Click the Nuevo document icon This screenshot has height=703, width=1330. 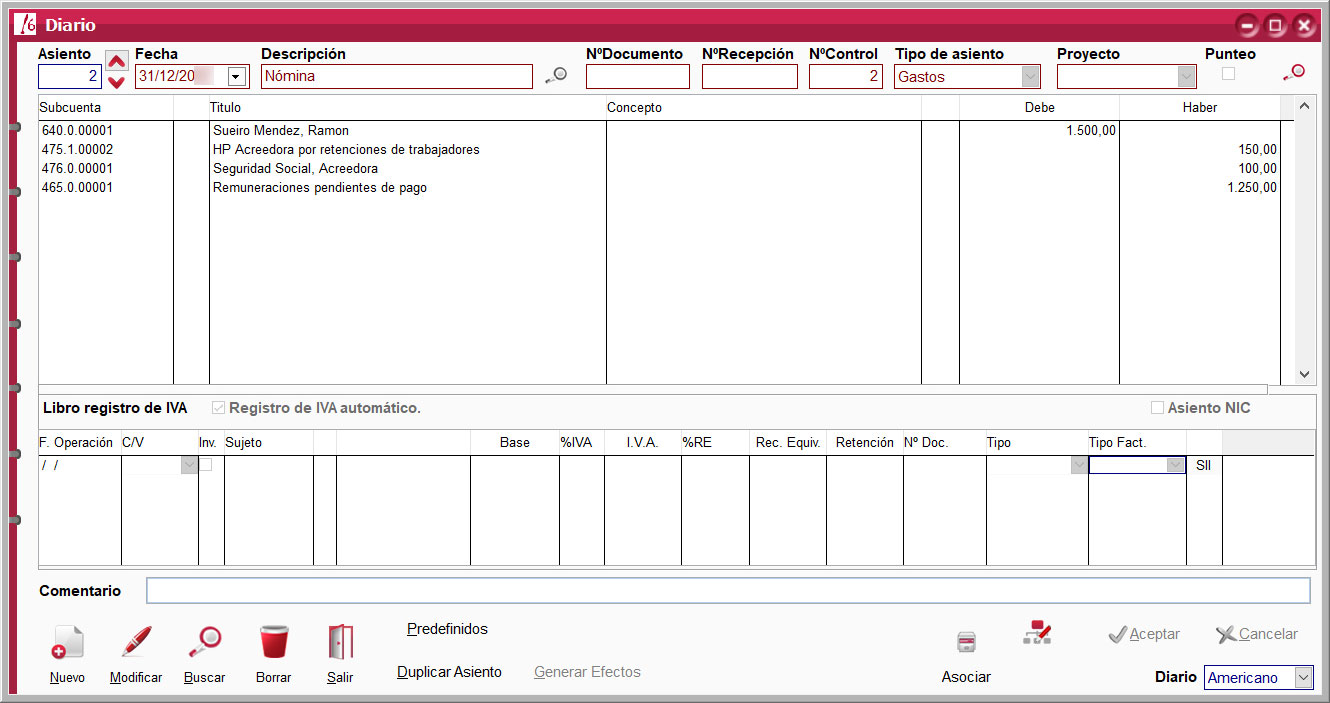[x=67, y=642]
